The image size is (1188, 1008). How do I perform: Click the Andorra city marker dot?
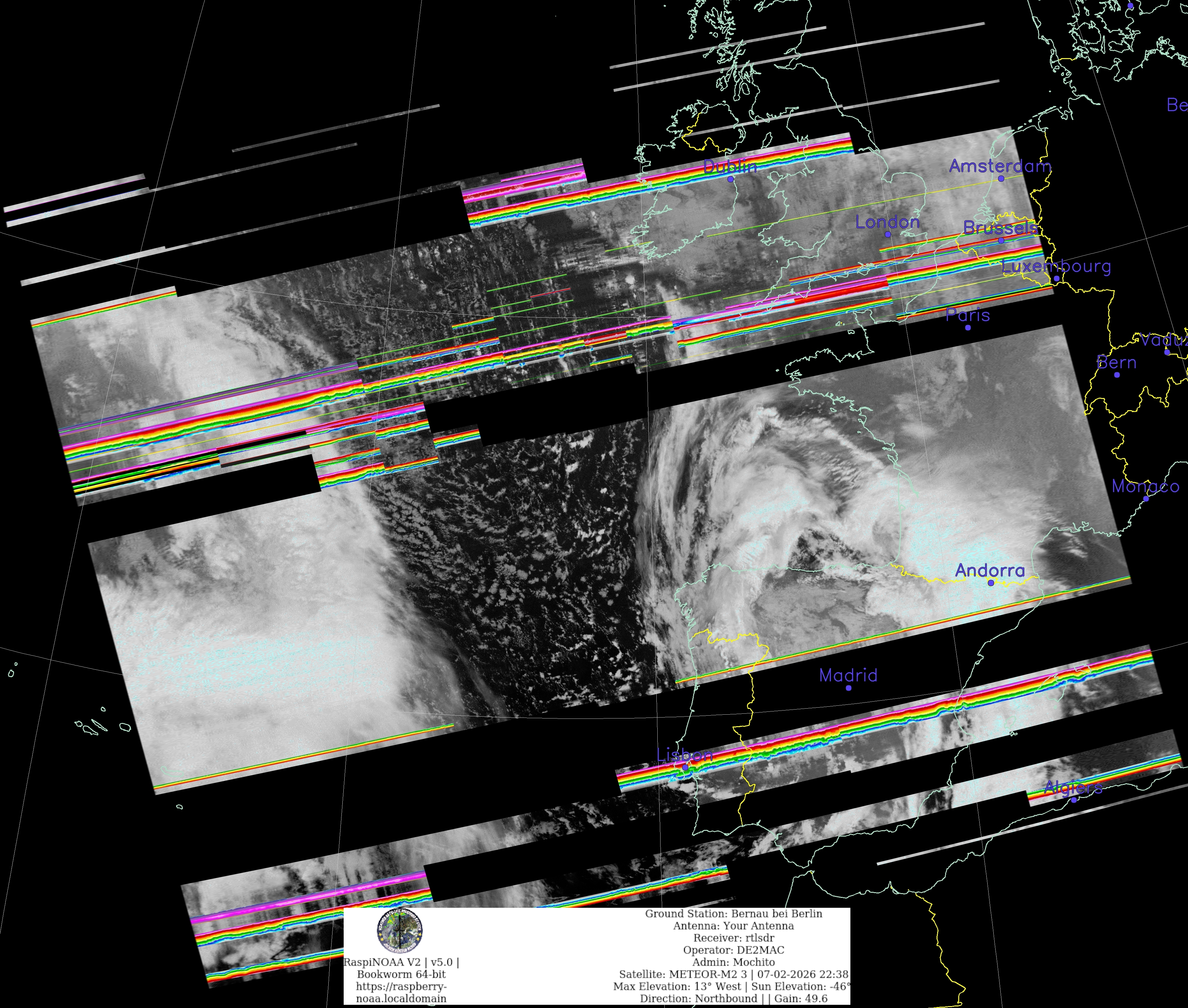tap(991, 583)
